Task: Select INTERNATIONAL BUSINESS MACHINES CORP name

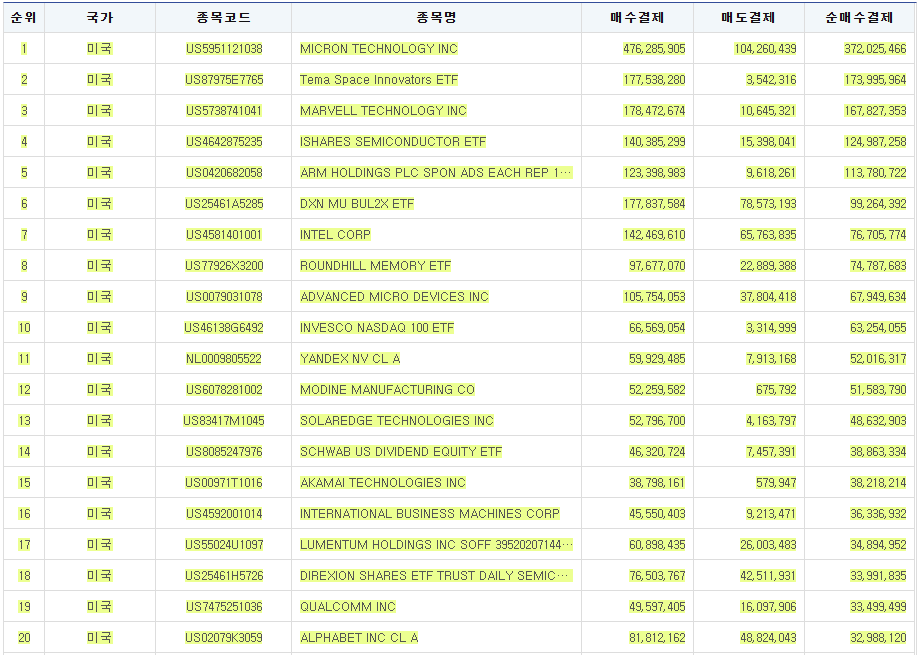Action: tap(430, 513)
